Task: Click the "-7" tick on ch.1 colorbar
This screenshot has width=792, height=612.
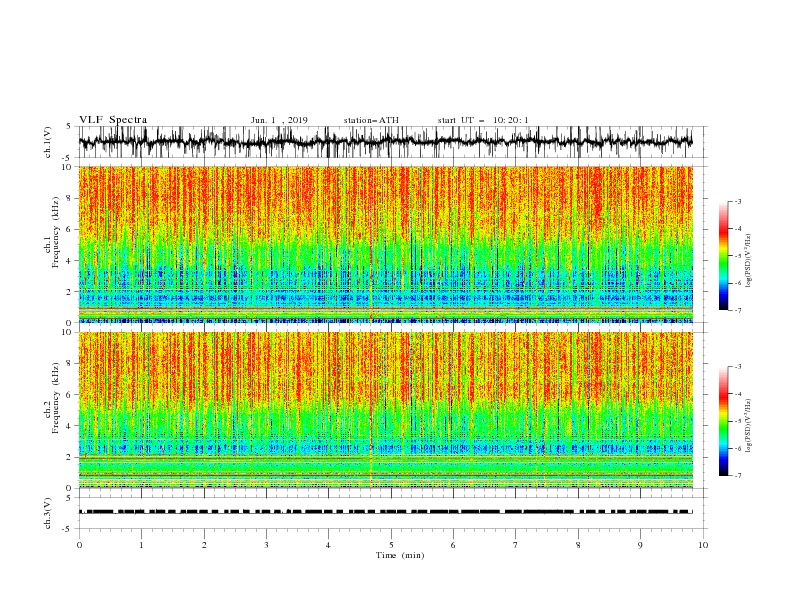Action: pos(737,310)
